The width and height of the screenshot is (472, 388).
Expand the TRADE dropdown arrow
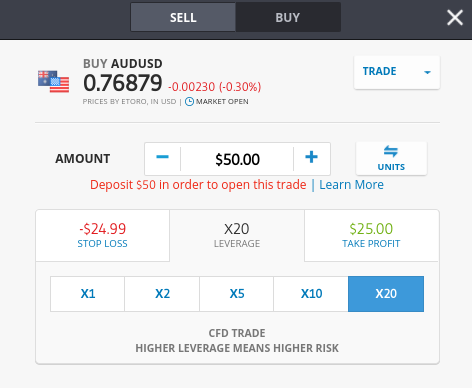coord(427,72)
